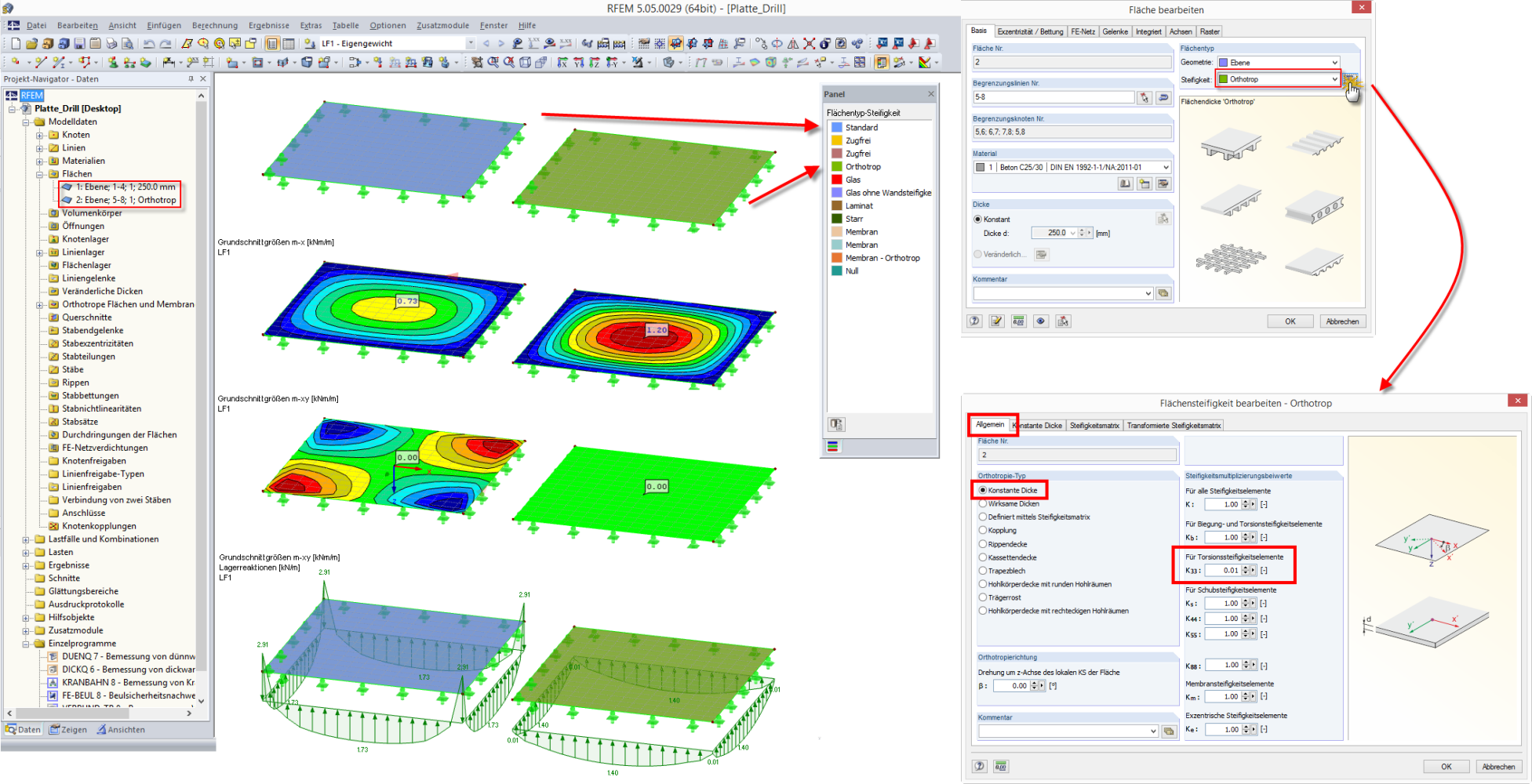Select tree item 2: Ebene; 5-8; 1; Orthotrop
Screen dimensions: 1532x784
(126, 200)
